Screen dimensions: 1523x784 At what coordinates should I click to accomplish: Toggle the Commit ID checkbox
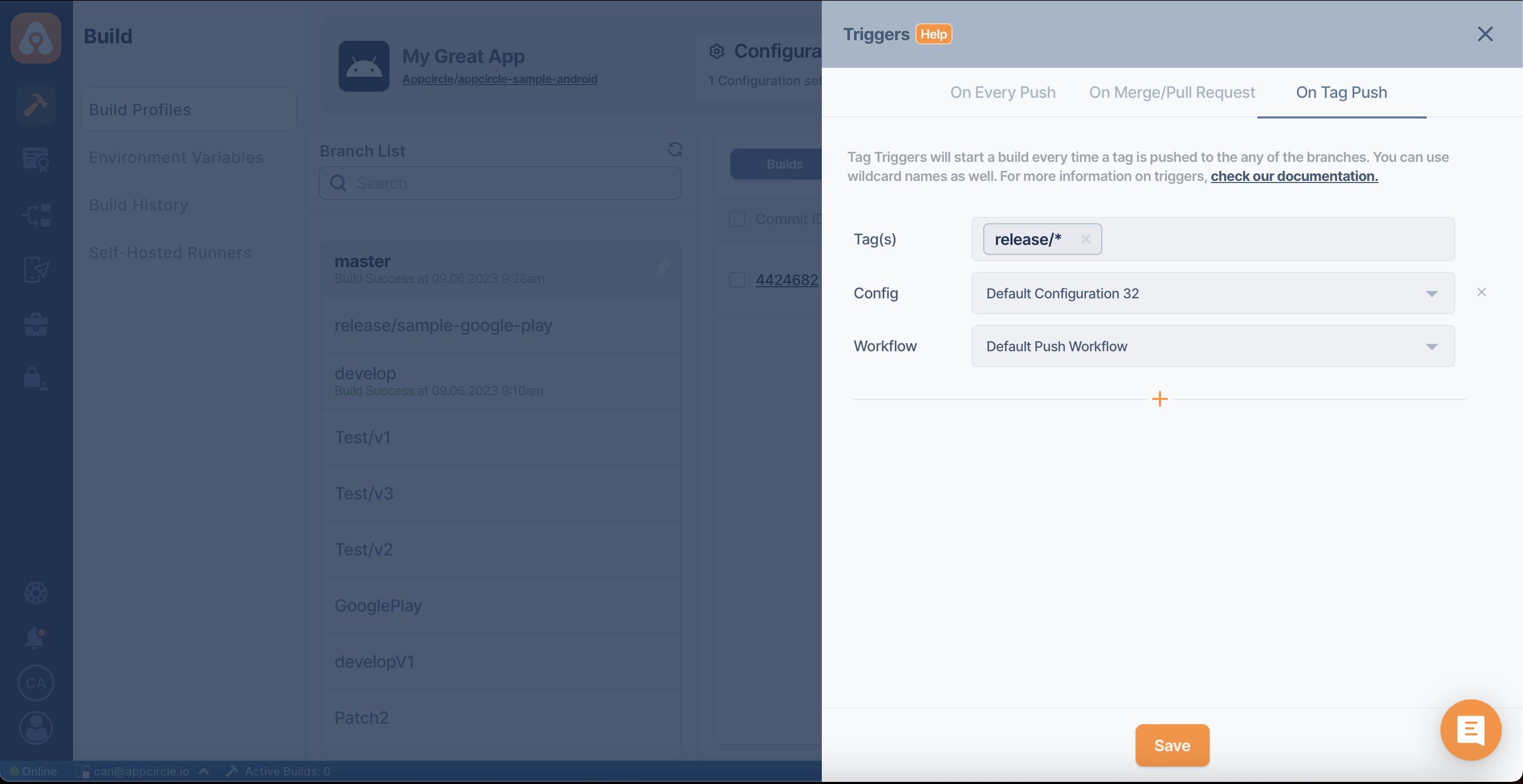(737, 219)
